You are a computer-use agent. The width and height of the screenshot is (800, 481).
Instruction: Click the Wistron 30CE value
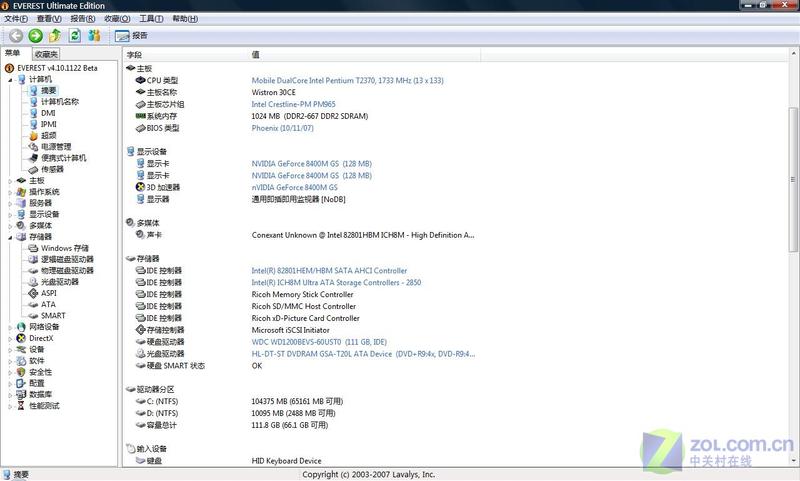[273, 92]
